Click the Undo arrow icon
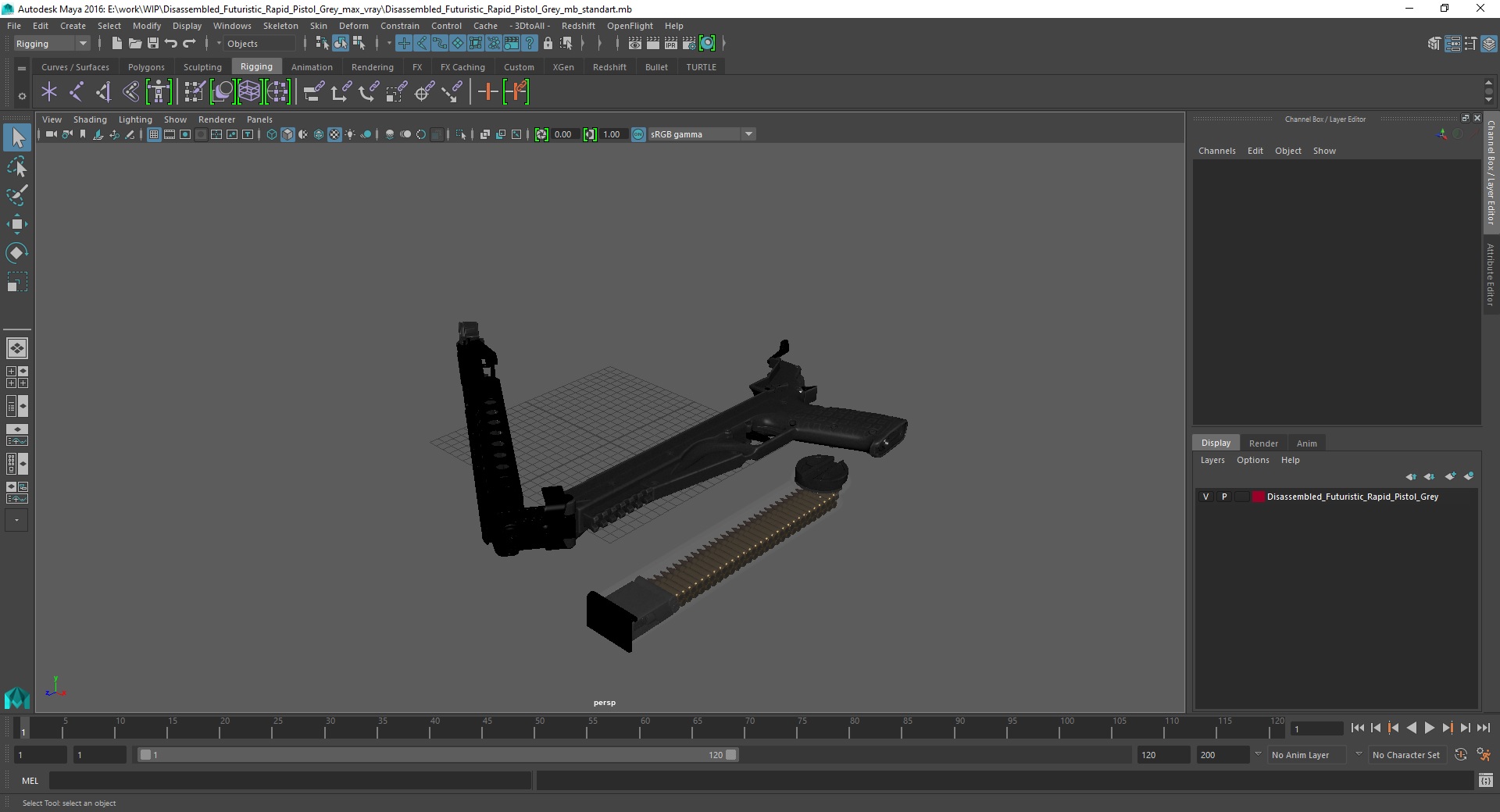1500x812 pixels. tap(170, 44)
